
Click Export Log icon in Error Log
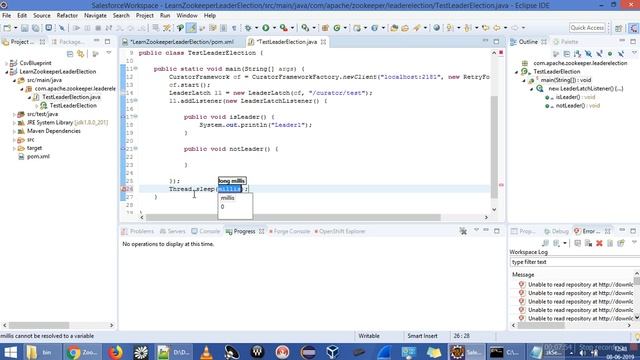coord(545,243)
